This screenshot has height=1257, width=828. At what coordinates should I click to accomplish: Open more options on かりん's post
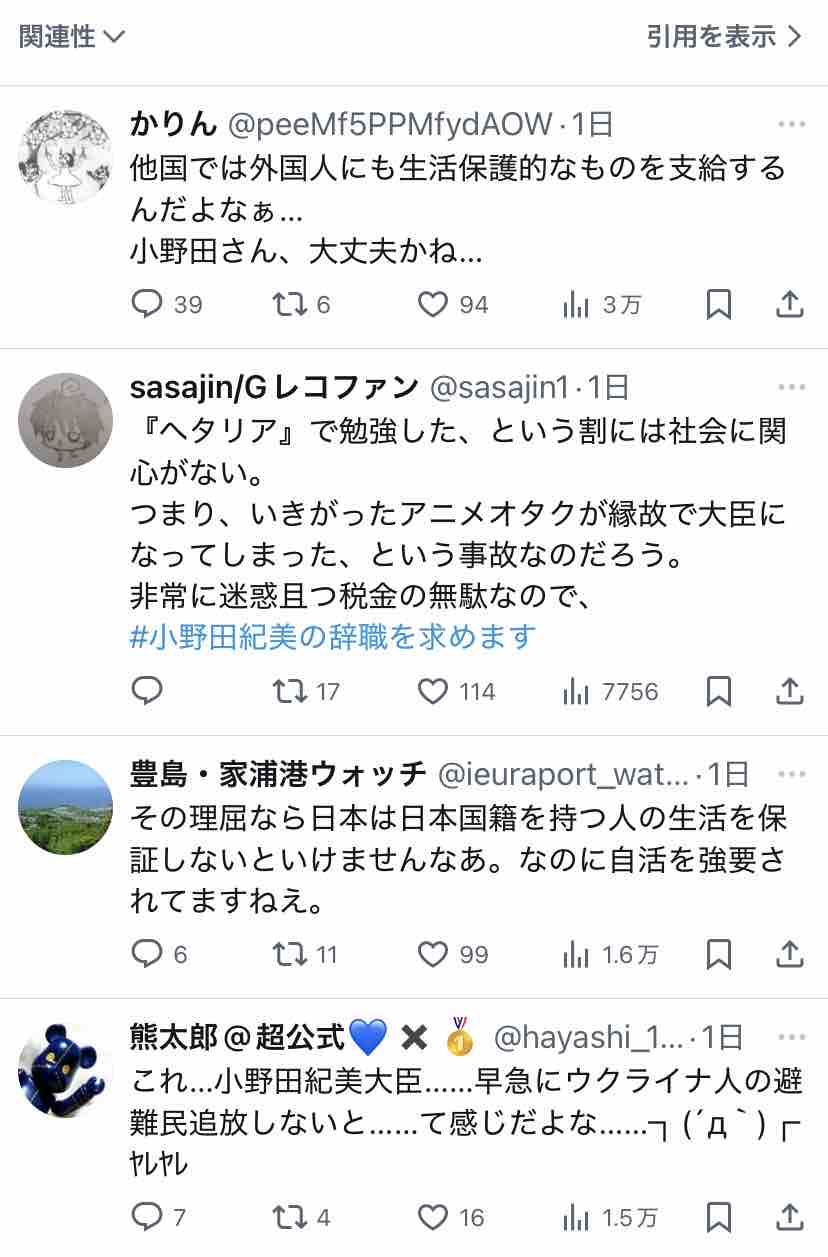coord(791,124)
